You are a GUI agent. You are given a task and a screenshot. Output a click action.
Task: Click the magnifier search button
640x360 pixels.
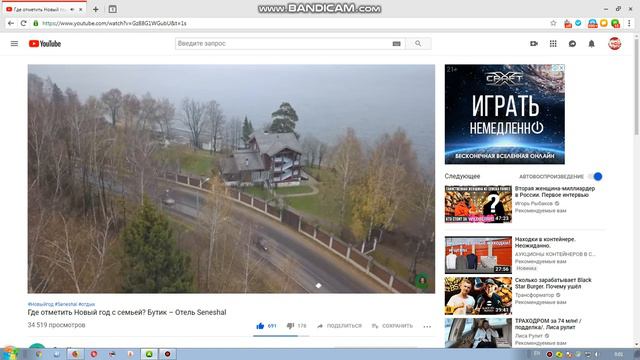coord(418,44)
